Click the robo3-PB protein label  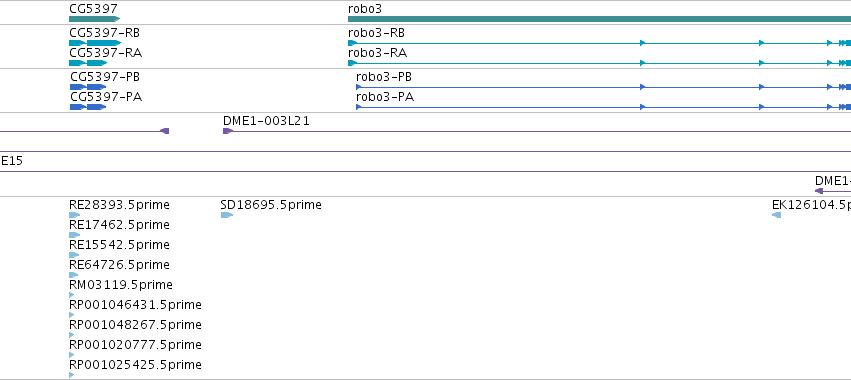384,77
